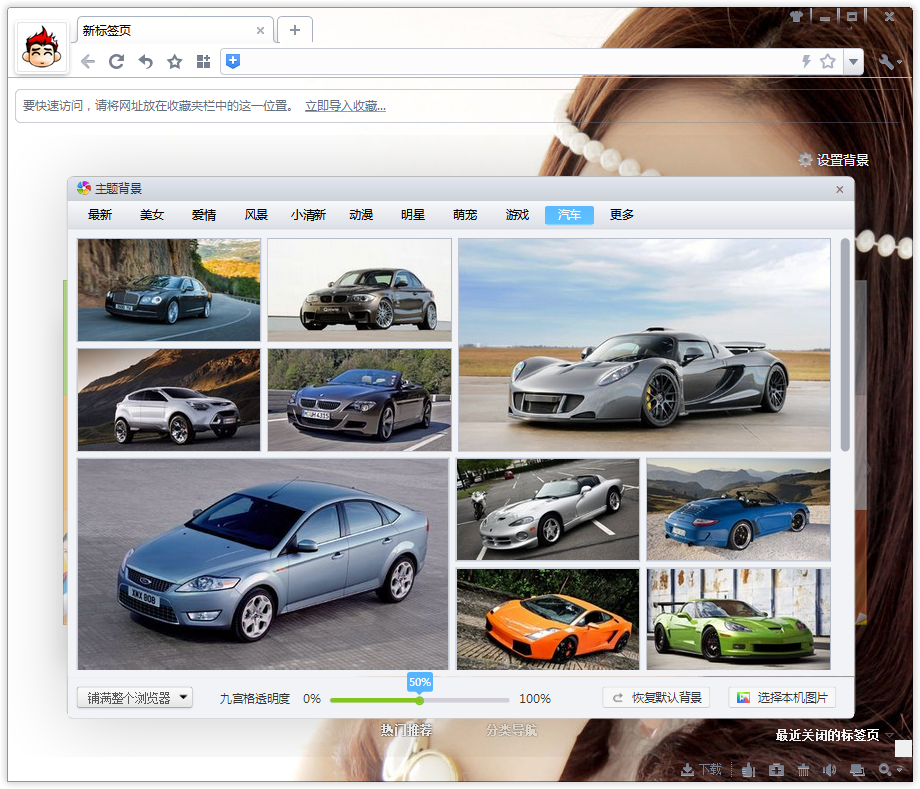
Task: Click the undo closed-tab arrow icon
Action: (x=146, y=62)
